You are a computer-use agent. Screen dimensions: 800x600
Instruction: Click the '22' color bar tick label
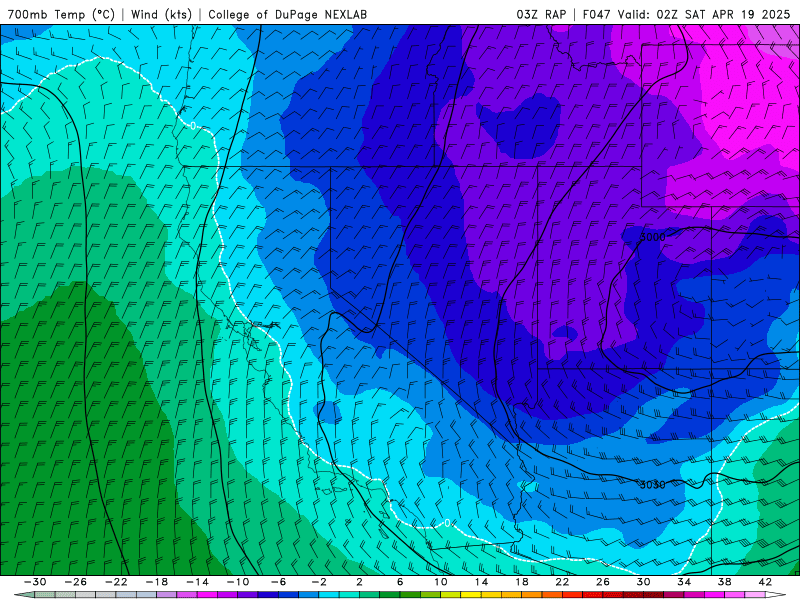point(562,582)
